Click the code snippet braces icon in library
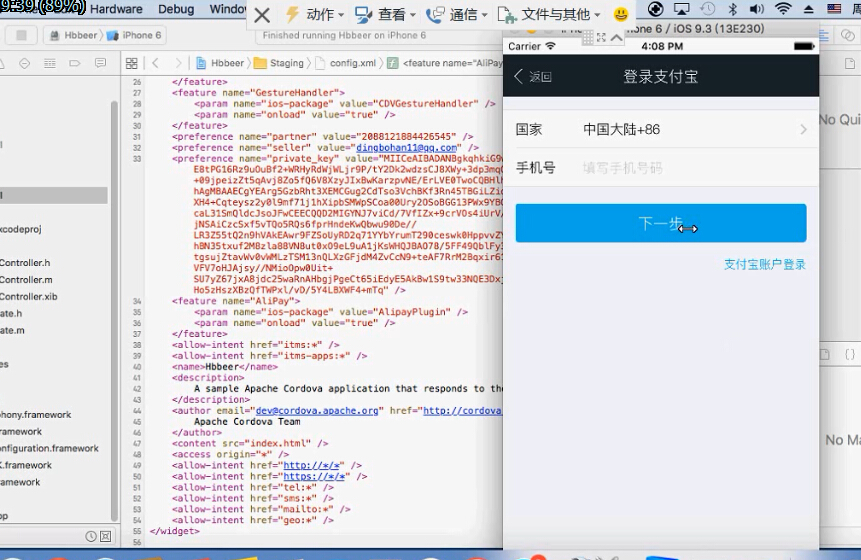861x560 pixels. click(x=849, y=355)
